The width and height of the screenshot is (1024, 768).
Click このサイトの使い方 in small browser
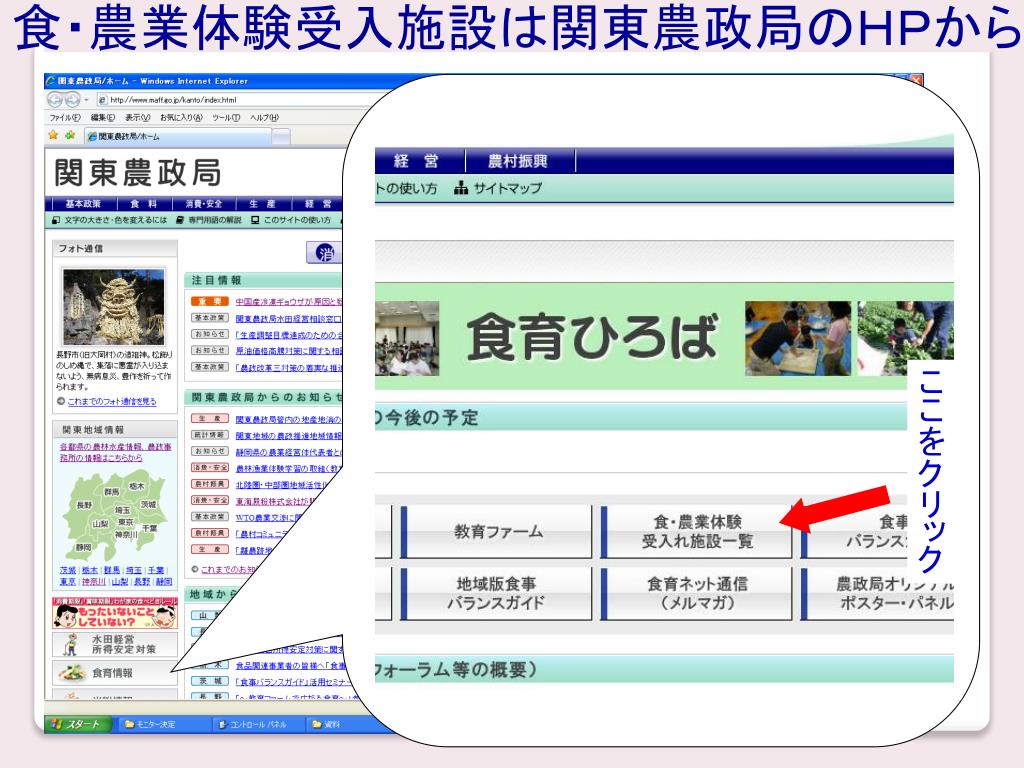[291, 220]
